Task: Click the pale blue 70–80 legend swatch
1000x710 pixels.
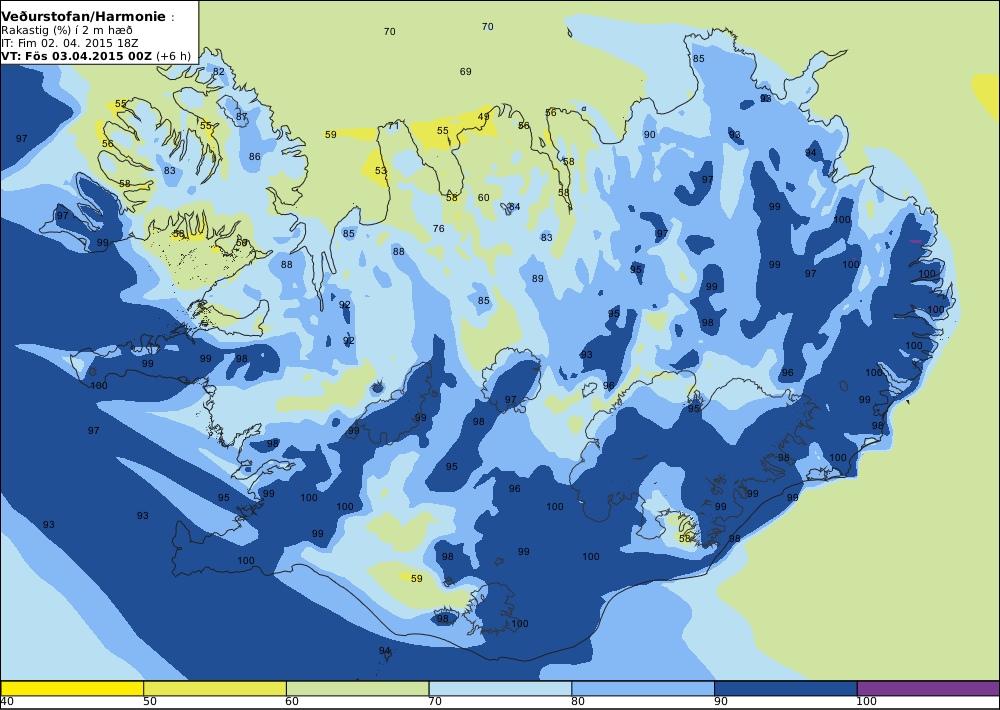Action: click(500, 688)
